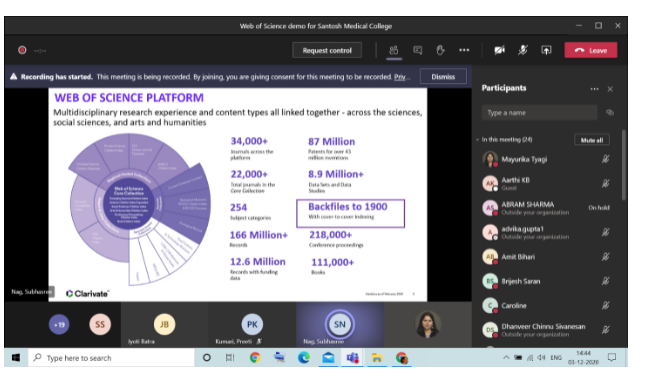Open the more actions ellipsis in toolbar
Image resolution: width=650 pixels, height=378 pixels.
point(464,50)
